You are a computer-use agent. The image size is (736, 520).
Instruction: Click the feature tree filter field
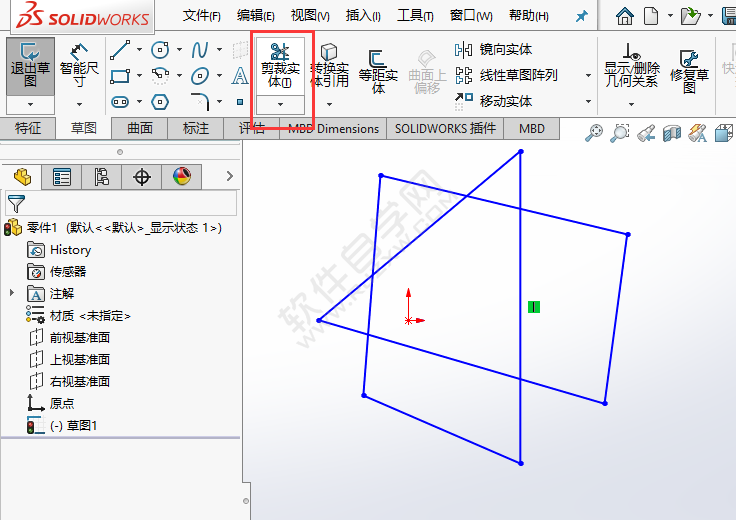coord(121,204)
